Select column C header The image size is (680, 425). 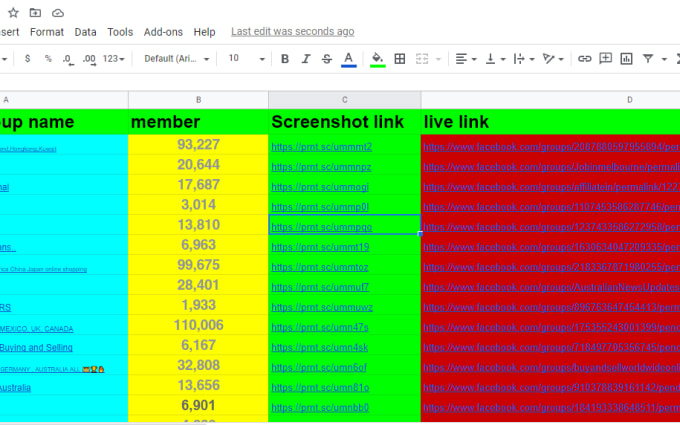(345, 100)
